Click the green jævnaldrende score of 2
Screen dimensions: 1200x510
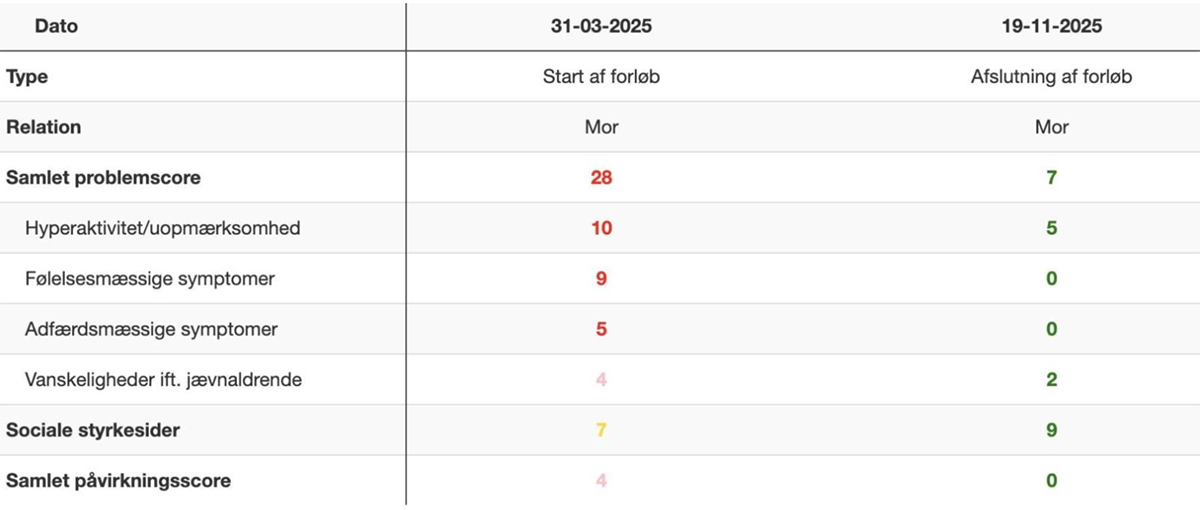(1052, 380)
